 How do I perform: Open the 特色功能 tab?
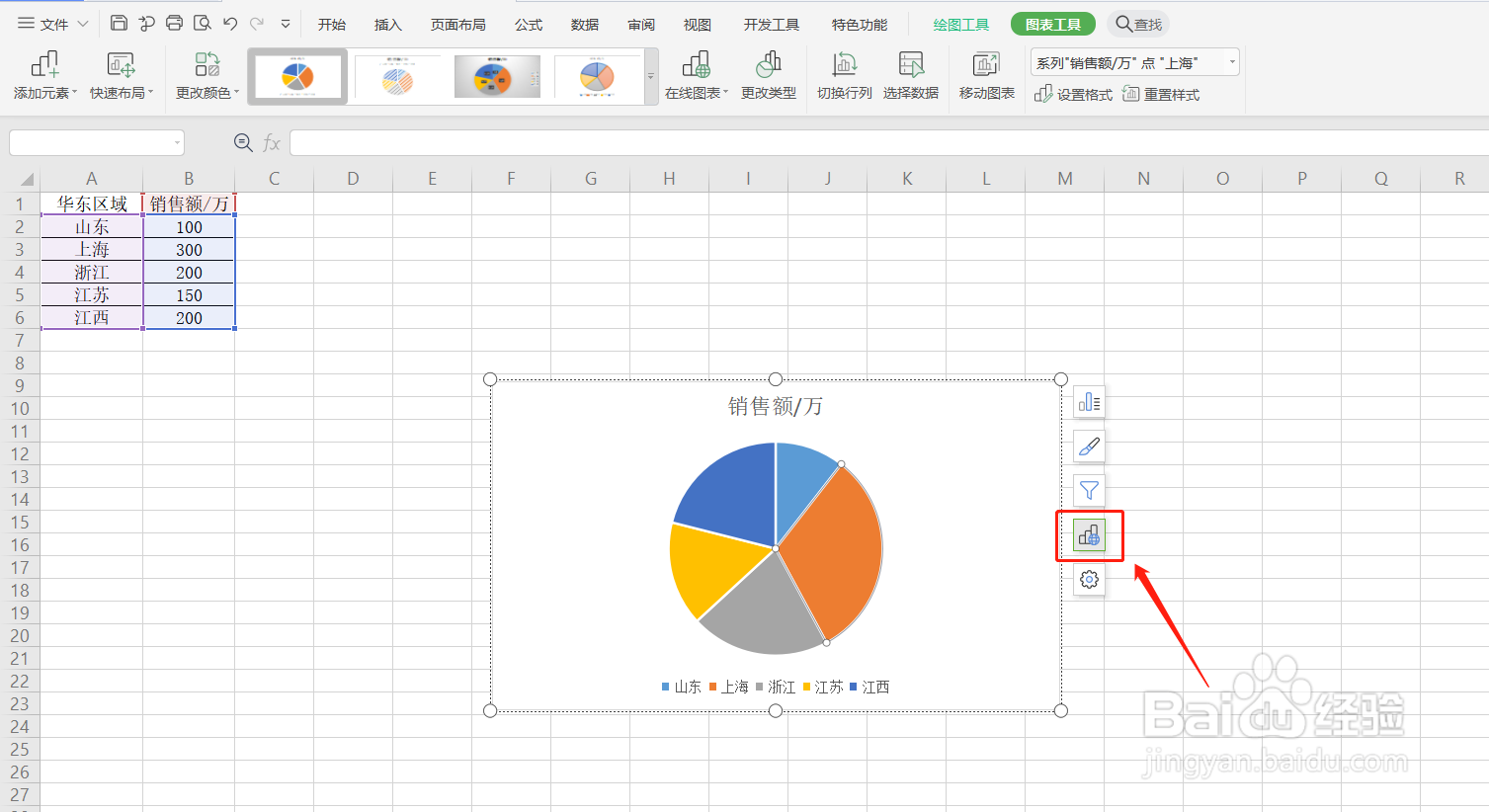tap(860, 25)
